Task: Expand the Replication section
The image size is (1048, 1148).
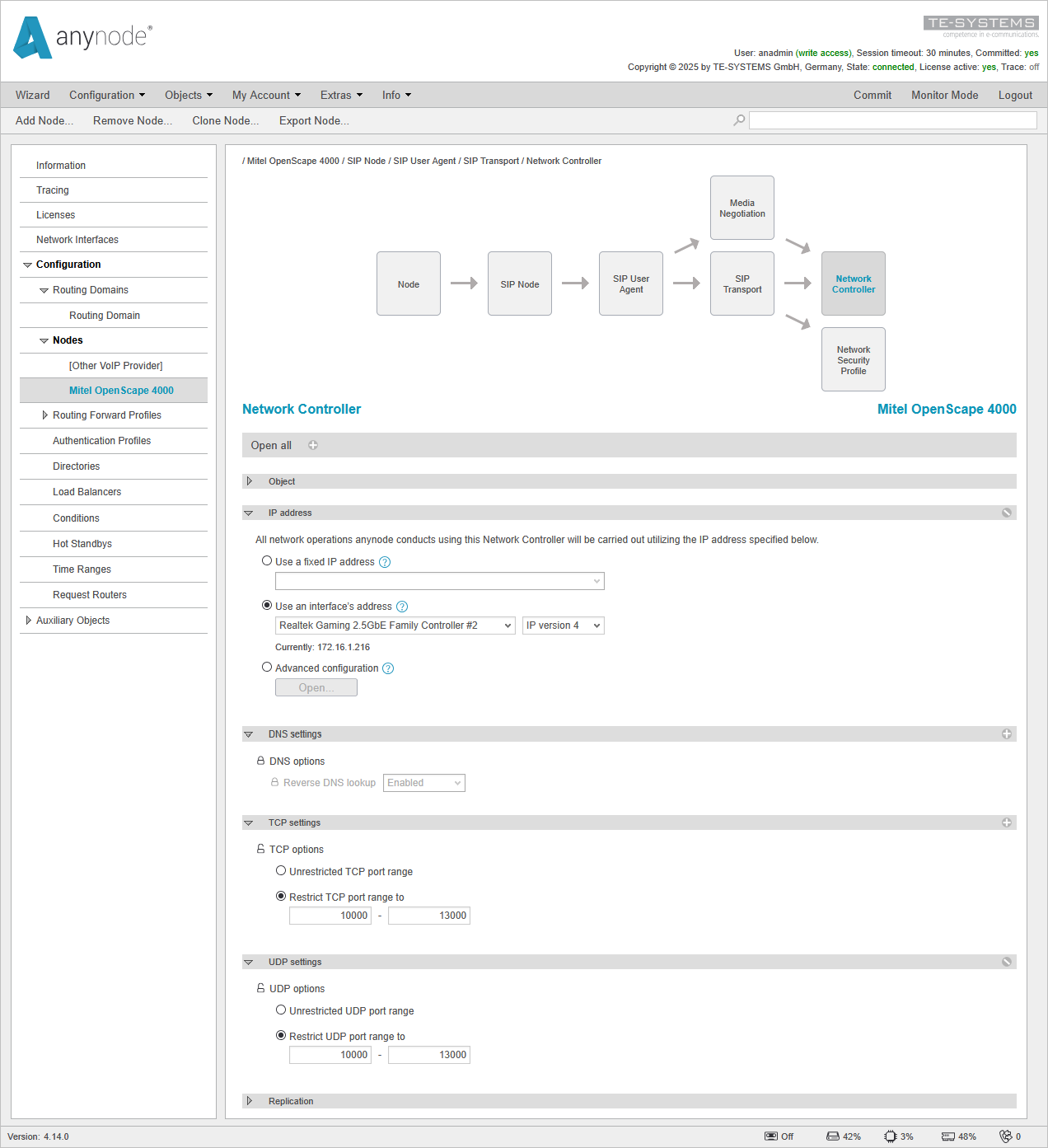Action: (250, 1100)
